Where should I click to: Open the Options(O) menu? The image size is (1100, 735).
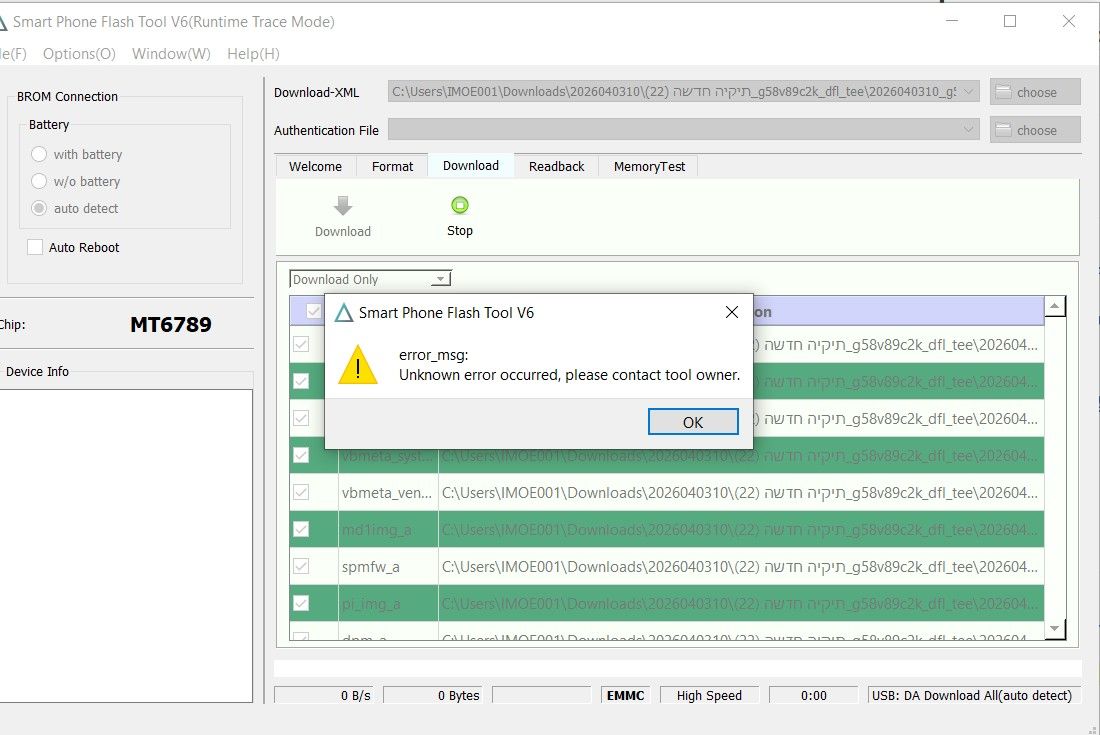[79, 54]
